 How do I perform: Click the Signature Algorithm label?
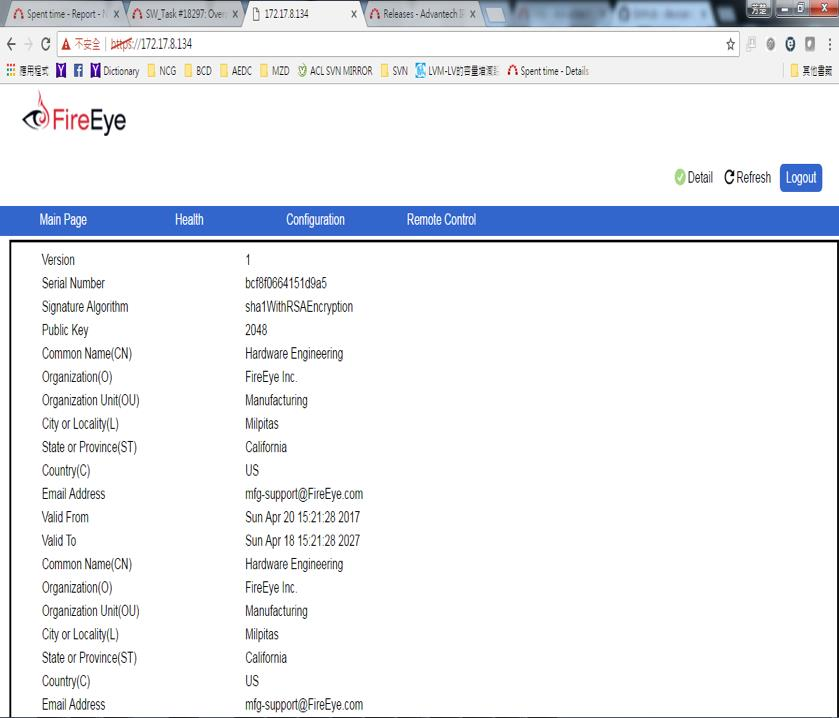tap(85, 307)
